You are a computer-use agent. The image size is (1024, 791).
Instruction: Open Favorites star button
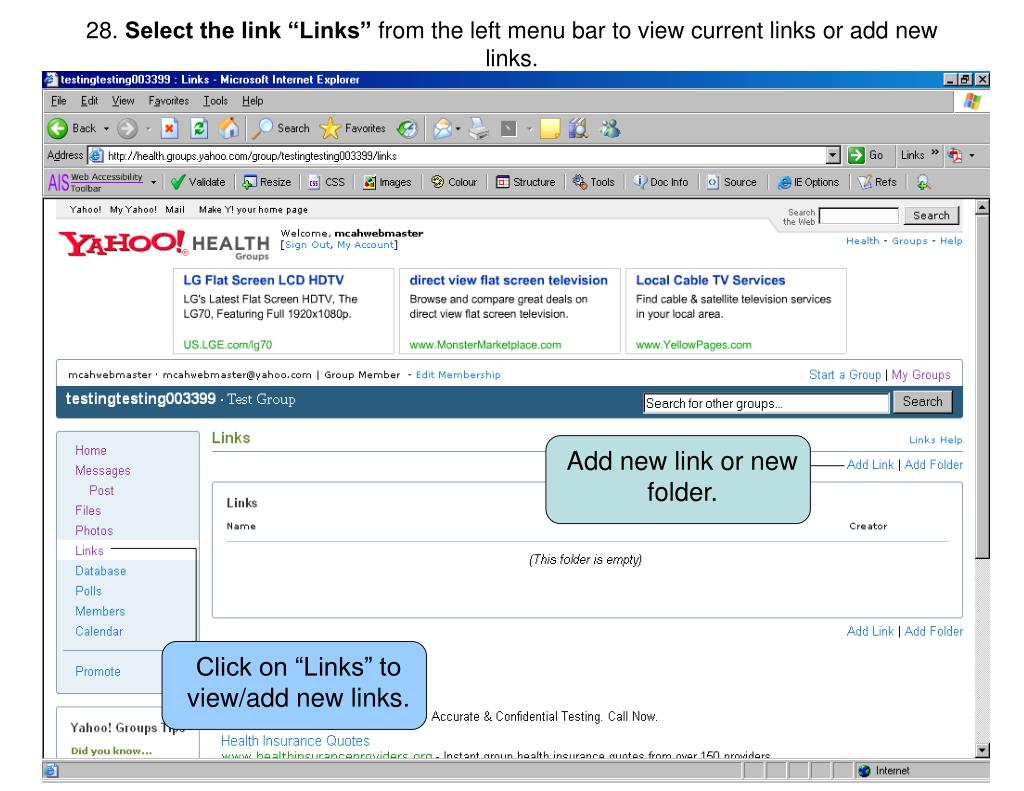click(x=353, y=128)
